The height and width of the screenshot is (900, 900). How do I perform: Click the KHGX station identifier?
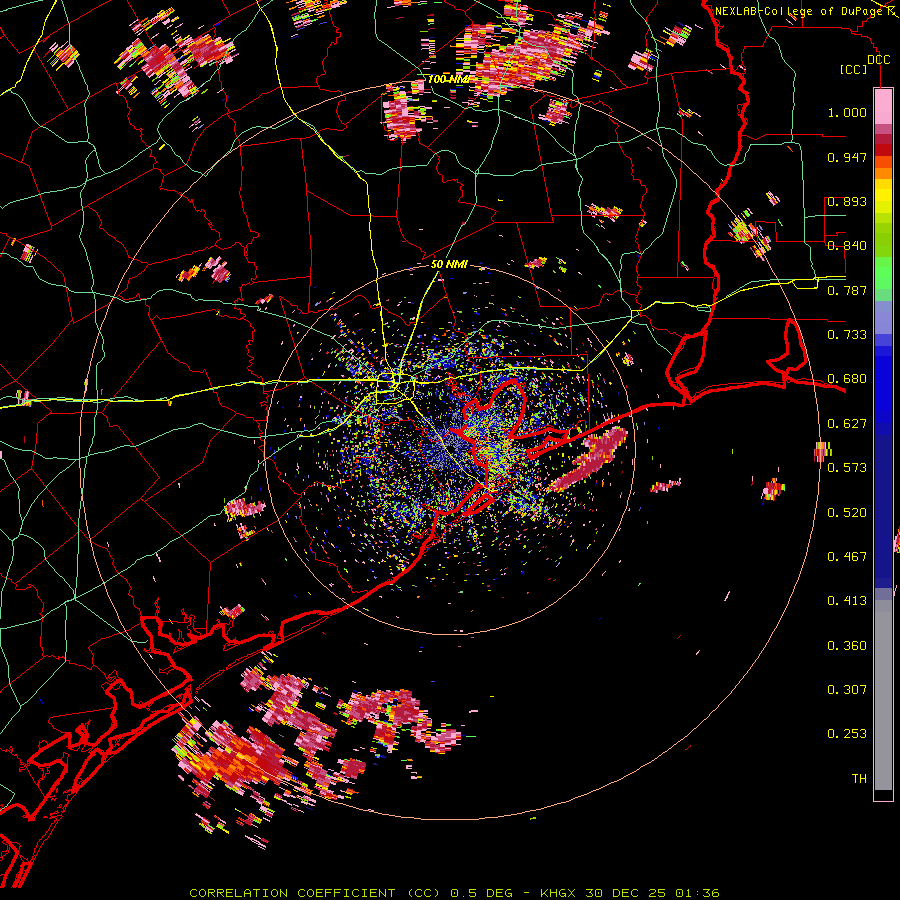(x=558, y=893)
